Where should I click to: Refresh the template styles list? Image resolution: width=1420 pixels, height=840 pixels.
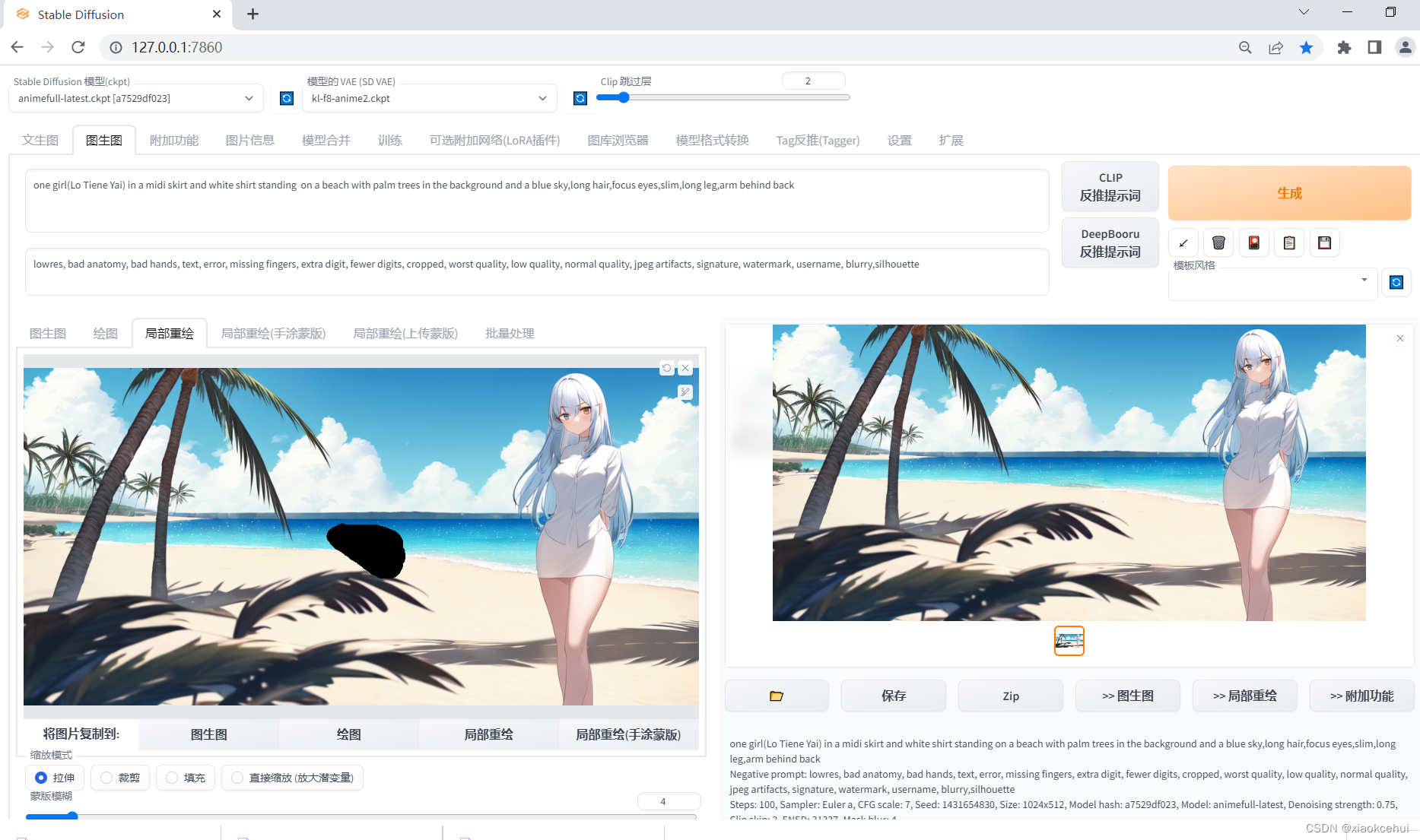(1396, 282)
